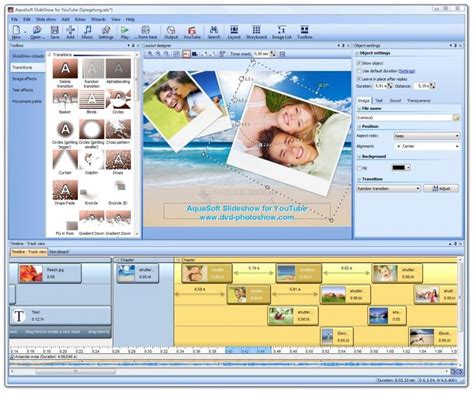The image size is (474, 393).
Task: Open the Music toolbar icon
Action: (x=87, y=32)
